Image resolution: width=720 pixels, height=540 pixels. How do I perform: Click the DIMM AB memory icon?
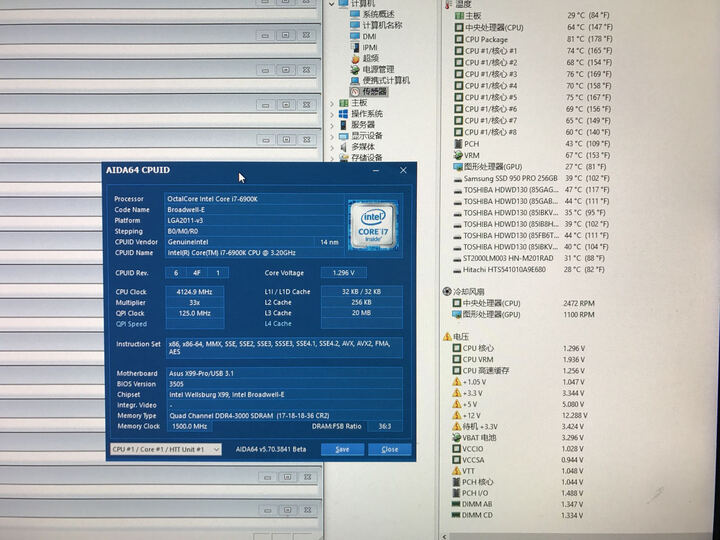(456, 504)
